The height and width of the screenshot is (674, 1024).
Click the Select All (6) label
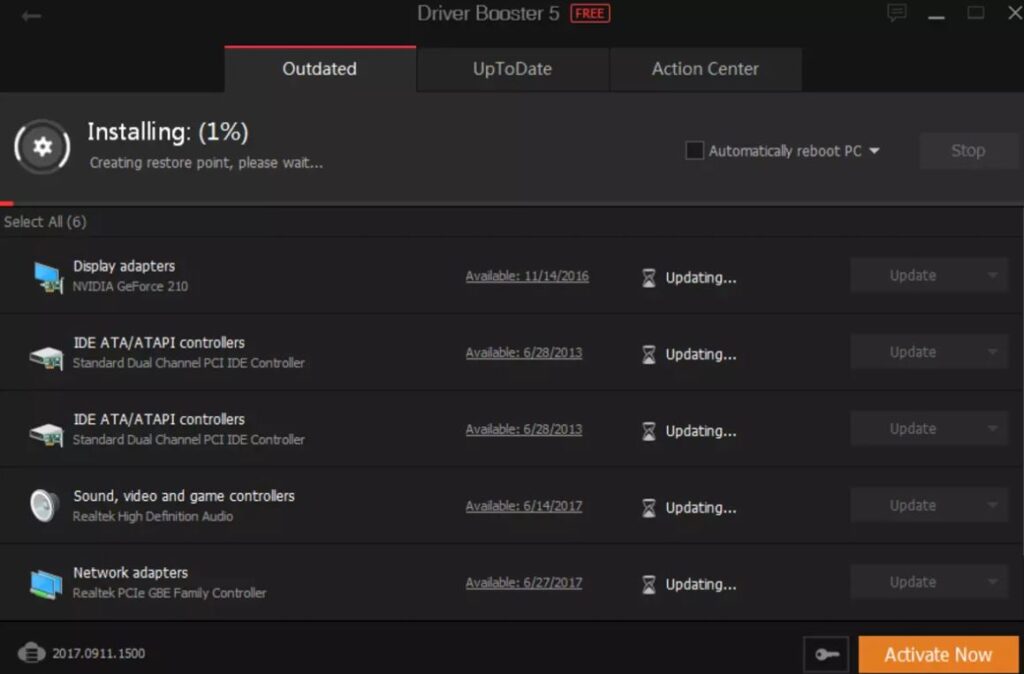click(x=45, y=222)
